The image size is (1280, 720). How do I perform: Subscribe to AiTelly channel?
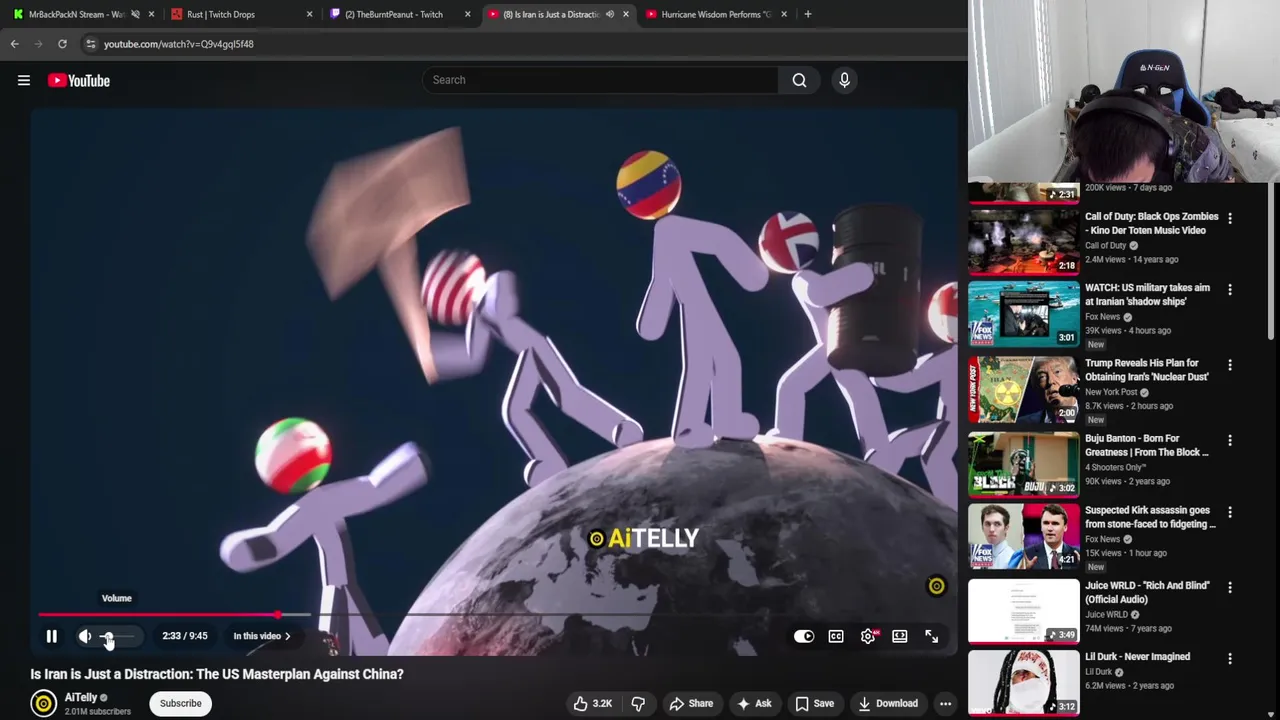tap(181, 703)
